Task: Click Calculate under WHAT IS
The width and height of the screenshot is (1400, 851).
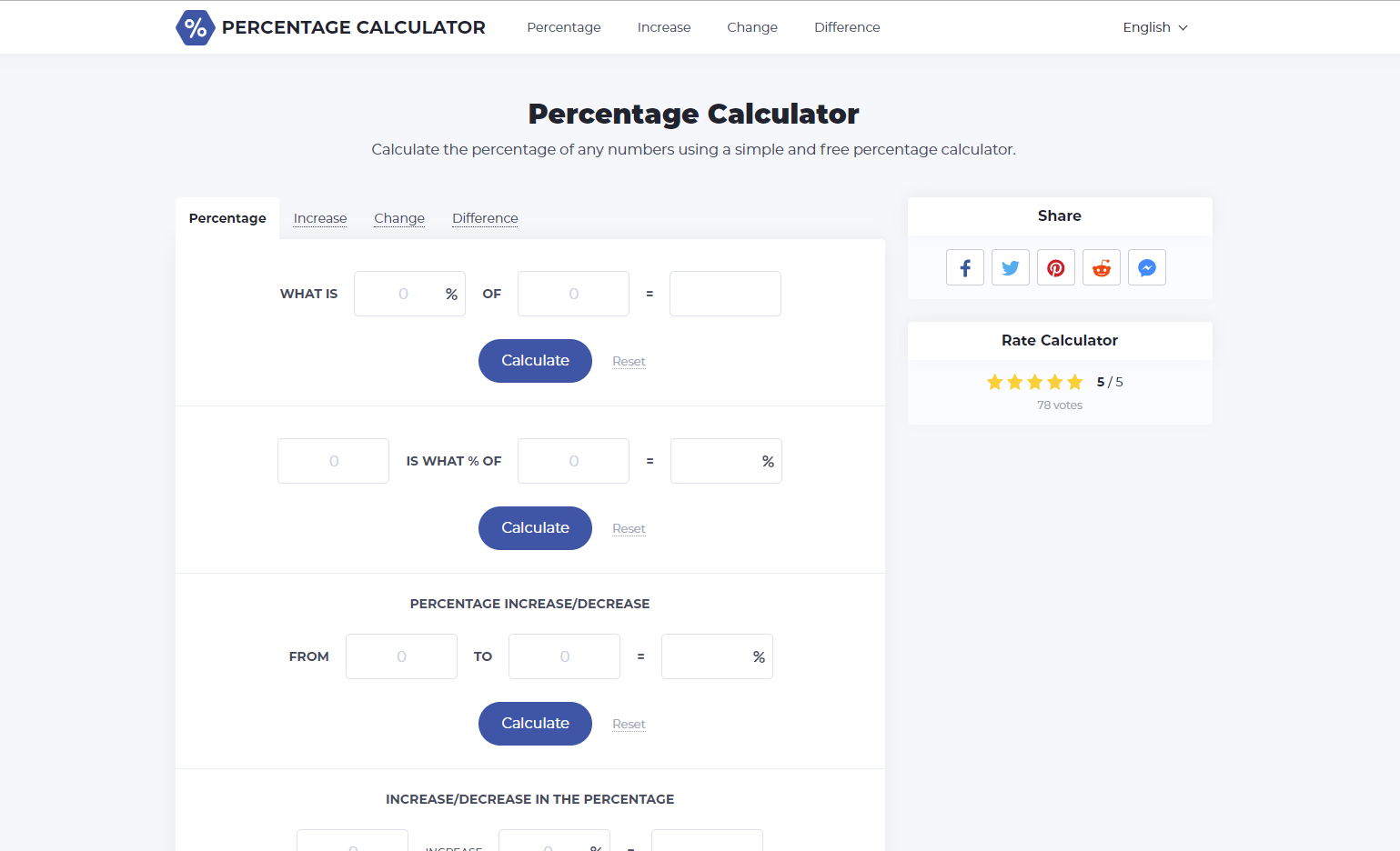Action: (x=535, y=360)
